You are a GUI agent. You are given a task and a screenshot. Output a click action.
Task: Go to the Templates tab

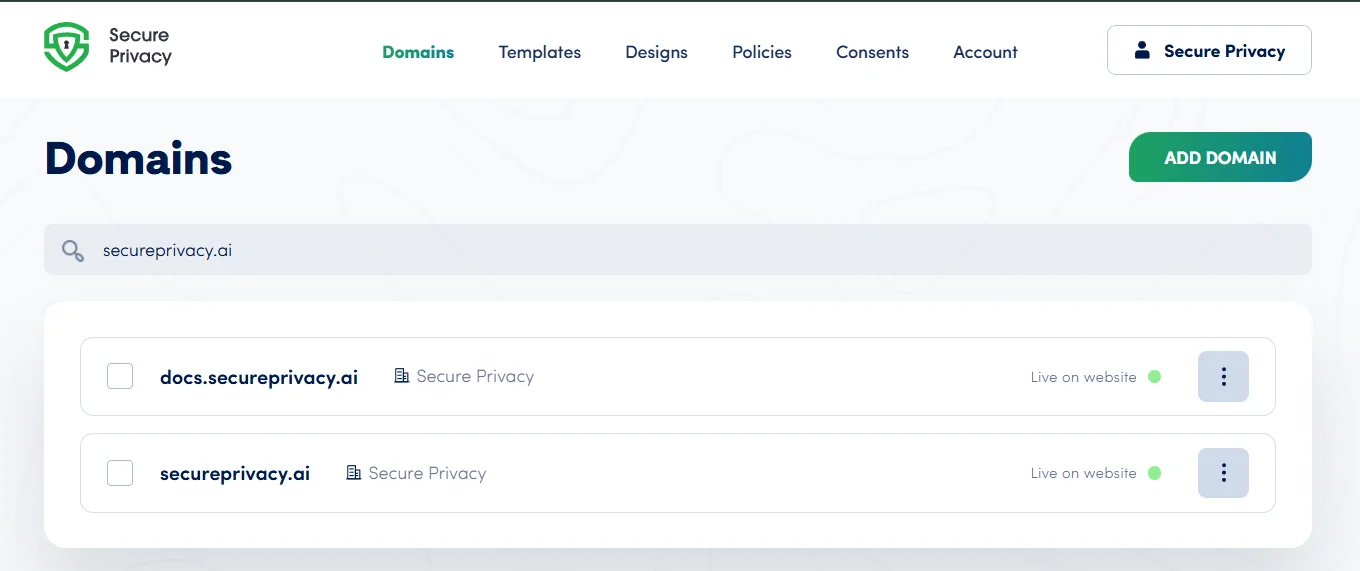[x=540, y=52]
